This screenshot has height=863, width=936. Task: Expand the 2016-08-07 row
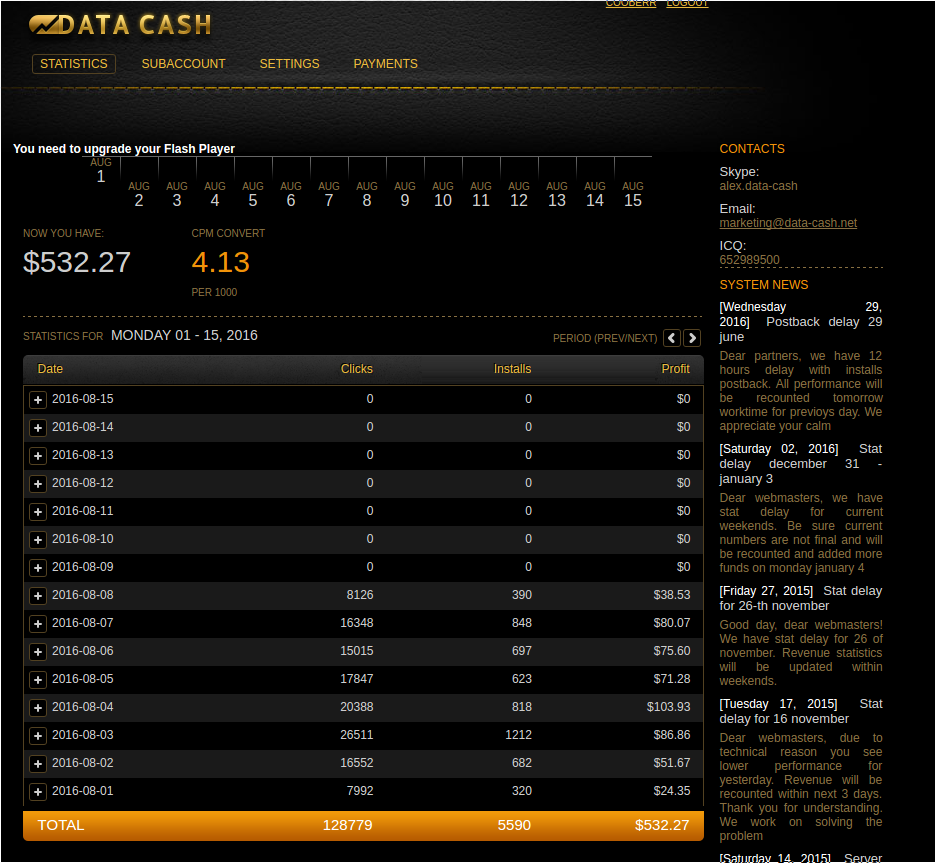(x=38, y=624)
